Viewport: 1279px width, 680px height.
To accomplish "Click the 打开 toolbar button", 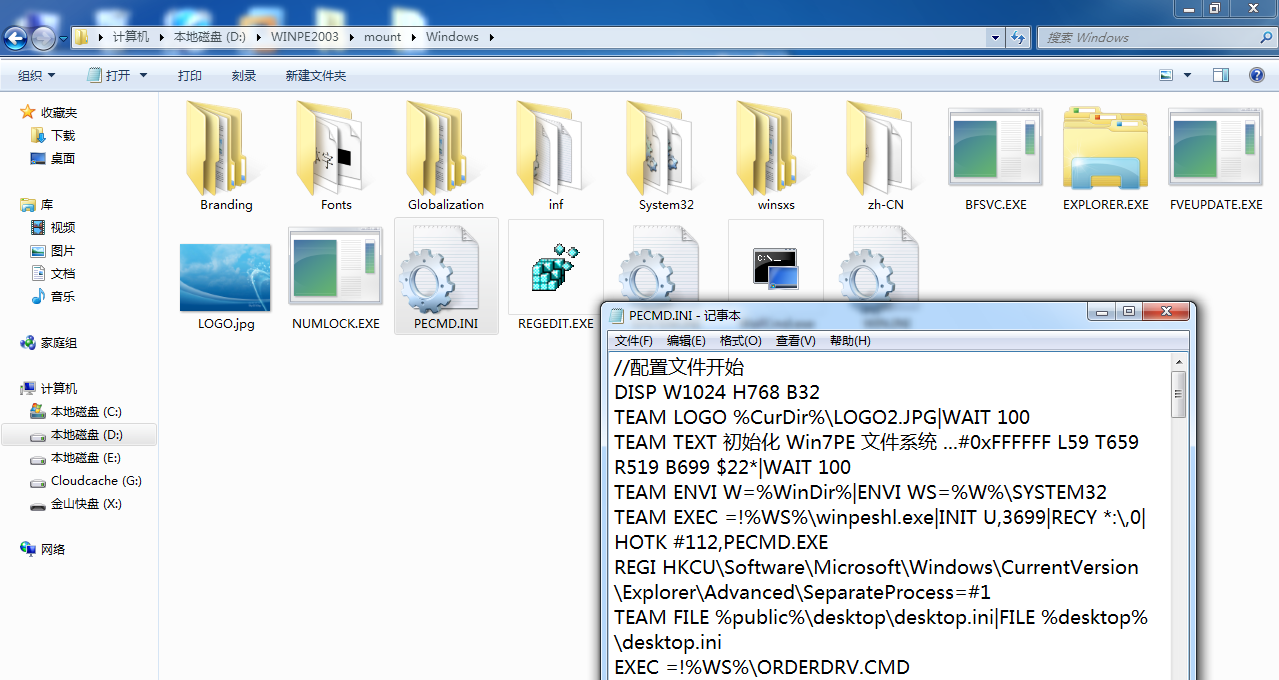I will point(109,75).
